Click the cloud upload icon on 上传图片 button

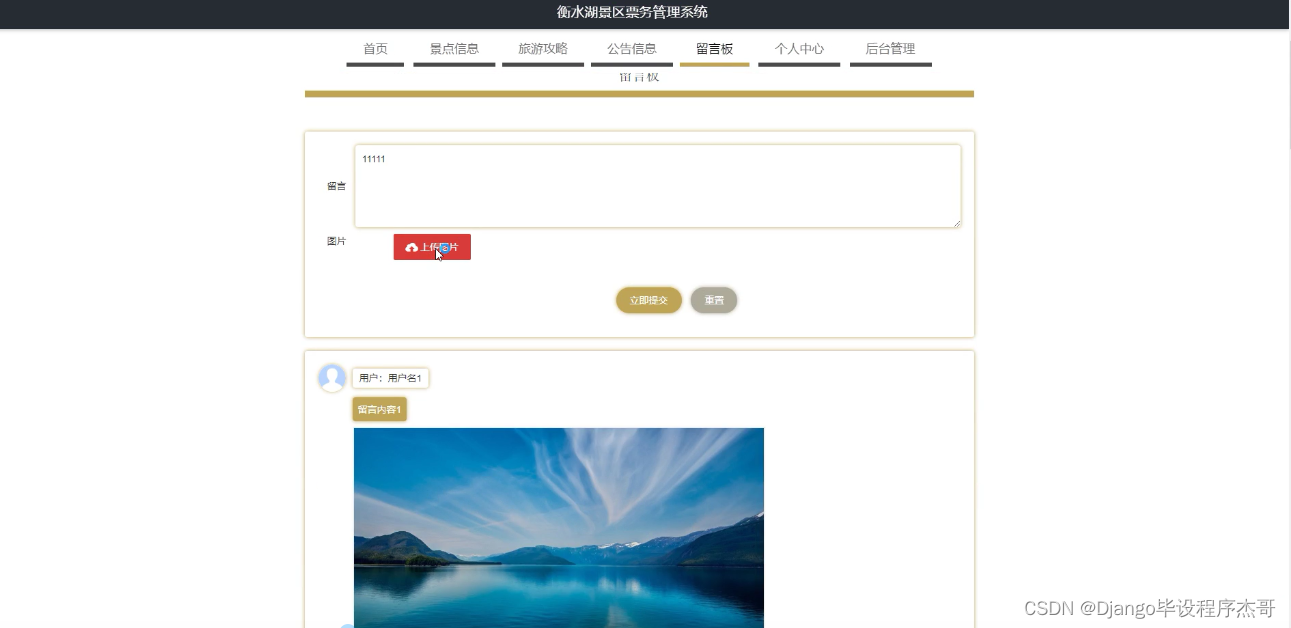coord(412,247)
